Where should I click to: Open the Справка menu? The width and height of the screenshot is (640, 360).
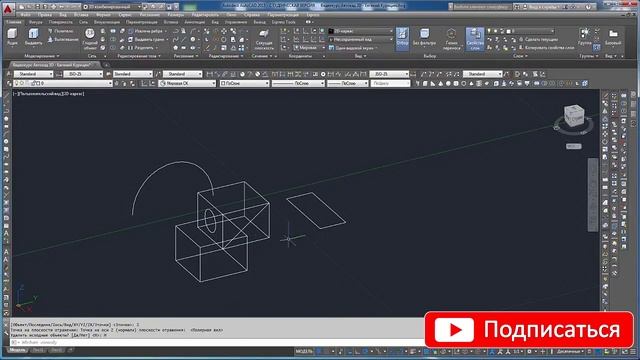[252, 15]
